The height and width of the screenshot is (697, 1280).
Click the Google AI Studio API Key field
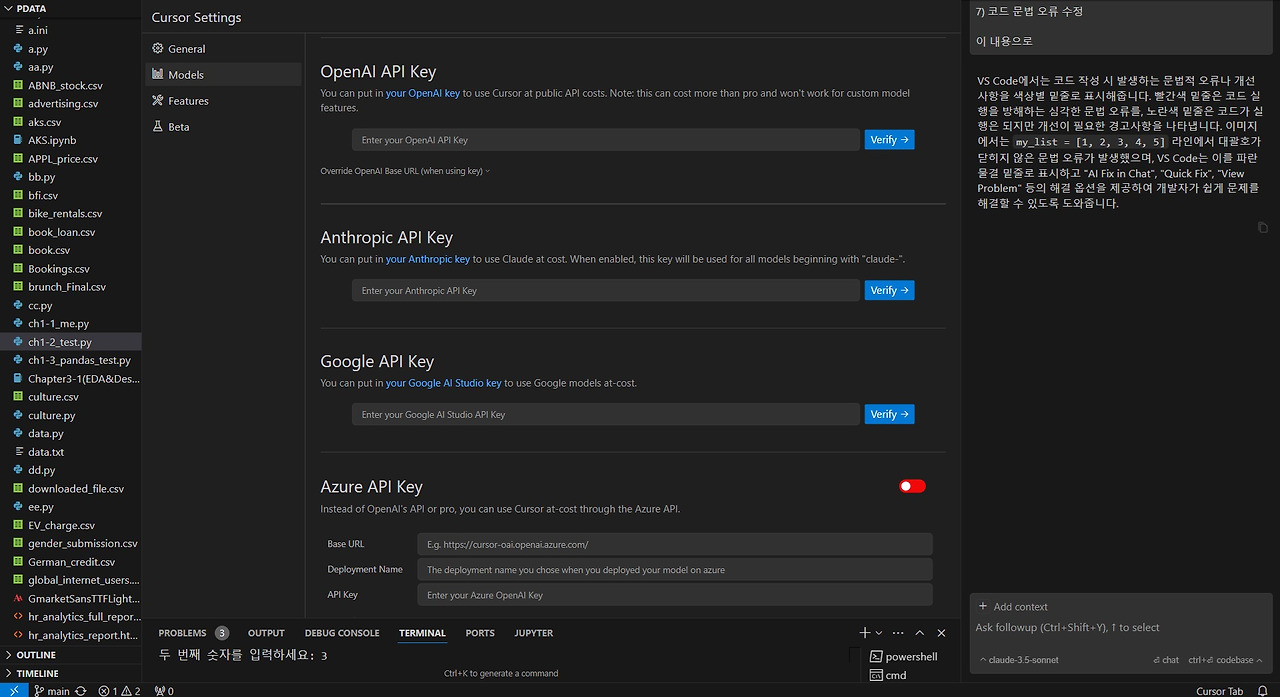pos(605,414)
